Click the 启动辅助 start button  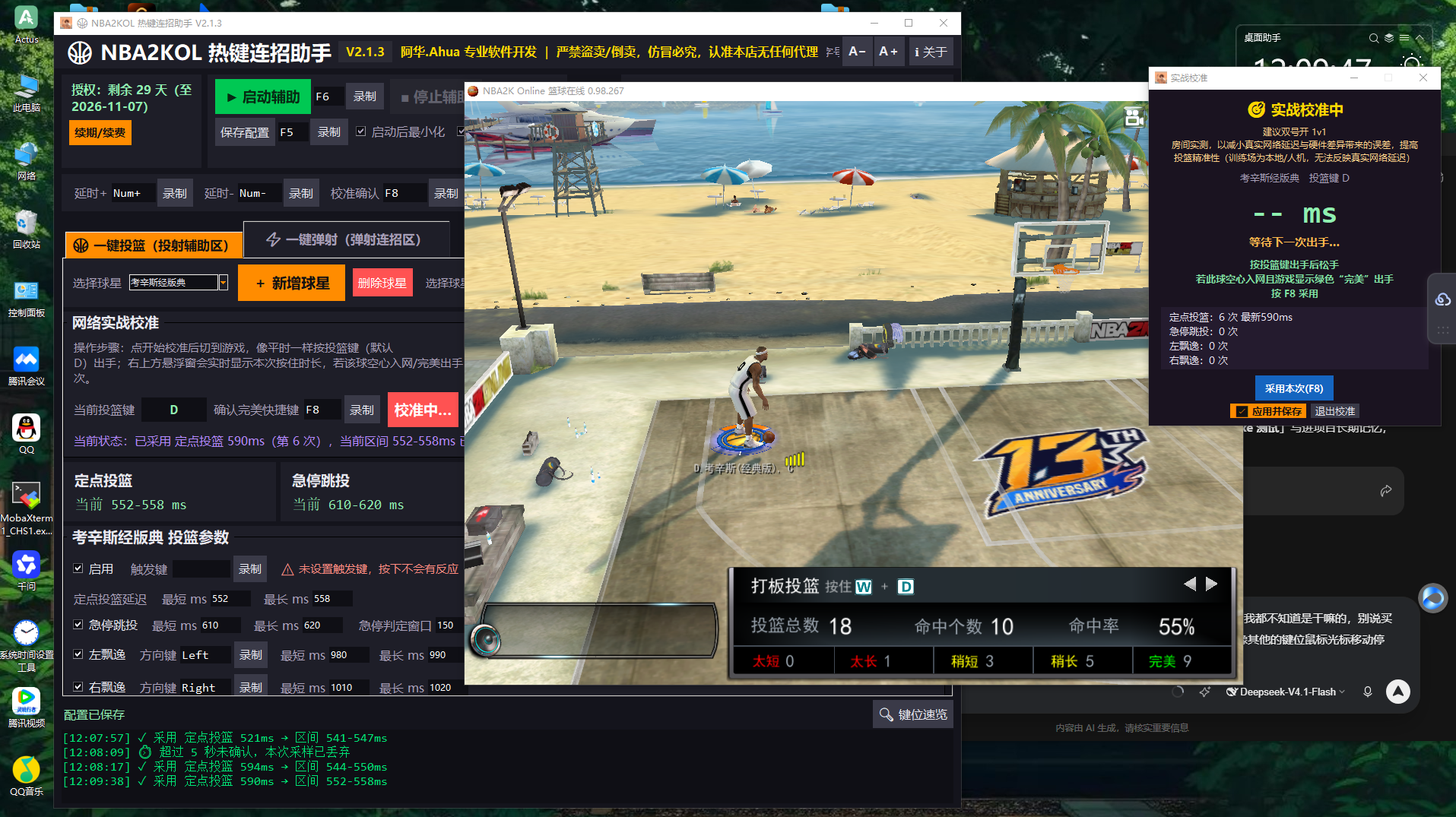[x=263, y=97]
